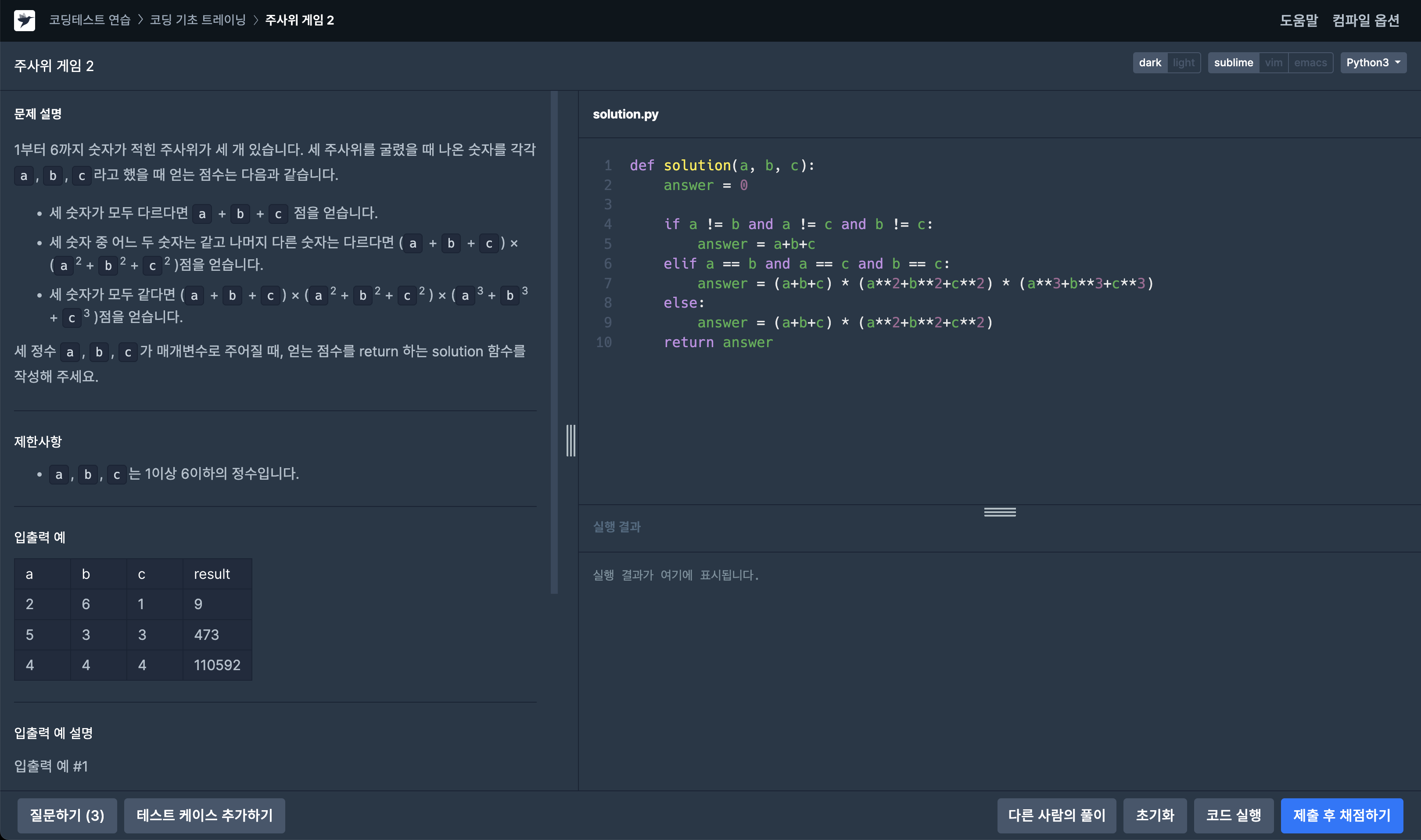1421x840 pixels.
Task: Reset code with the 초기화 button
Action: coord(1155,815)
